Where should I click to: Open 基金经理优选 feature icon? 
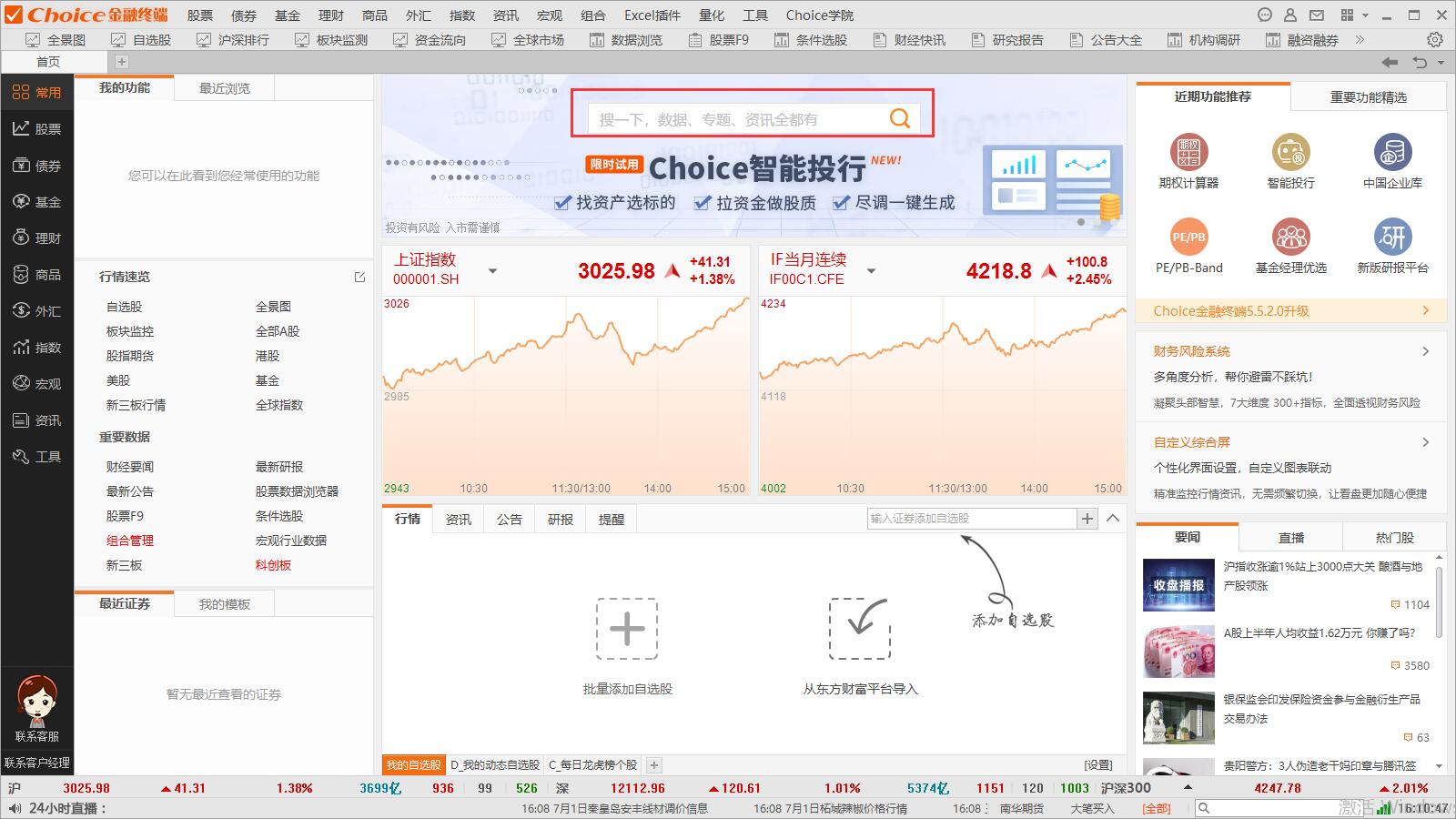[x=1291, y=238]
